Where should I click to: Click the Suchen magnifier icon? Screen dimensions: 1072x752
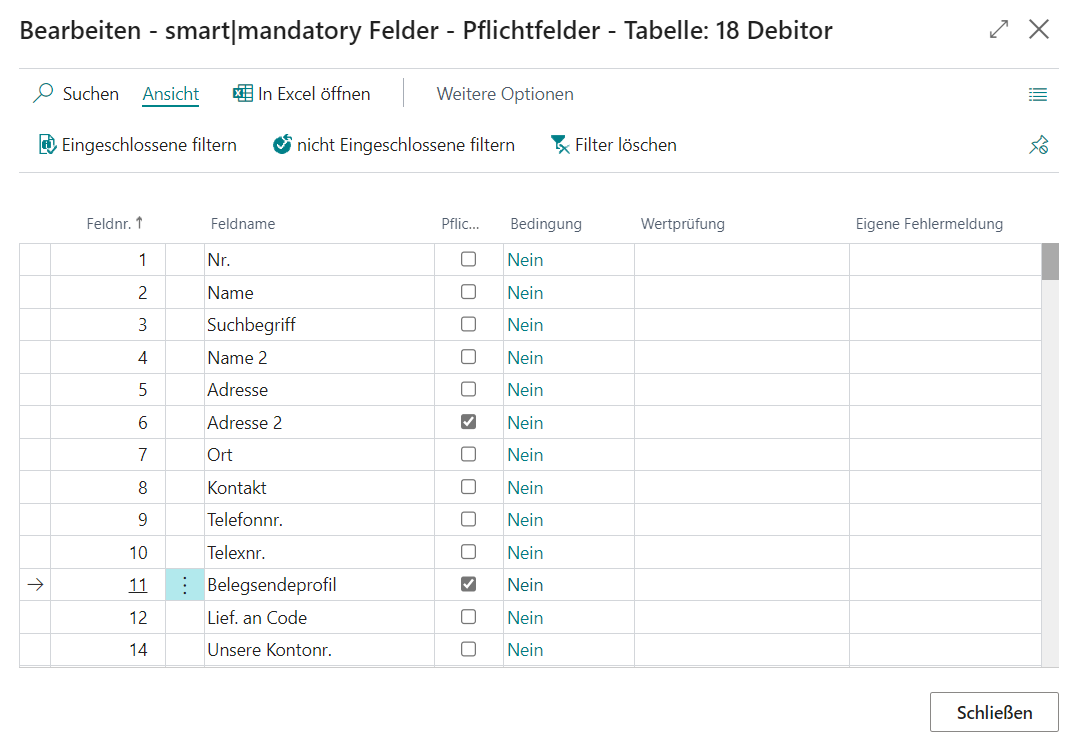(42, 93)
